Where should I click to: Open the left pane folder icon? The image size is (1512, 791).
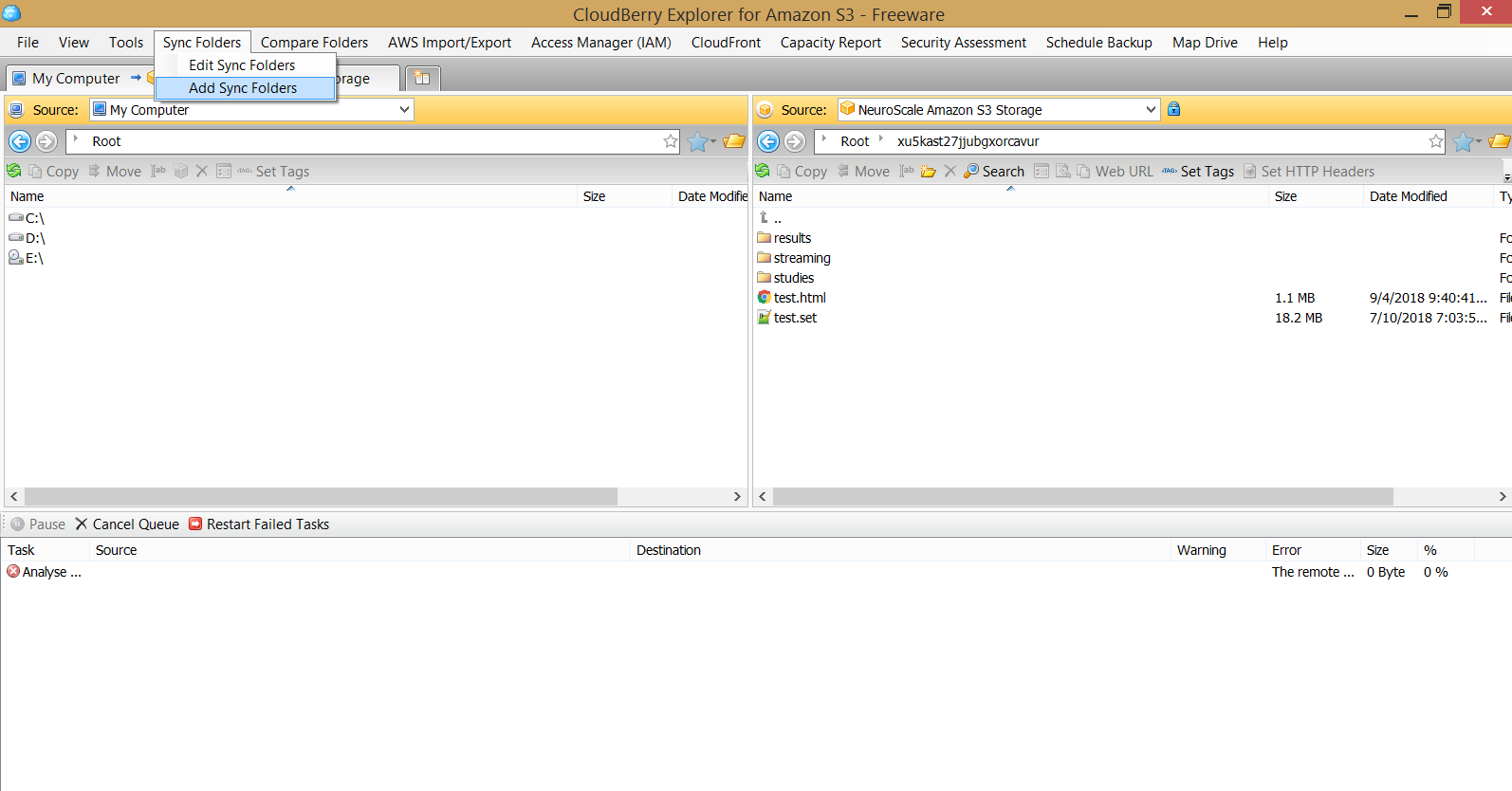coord(734,141)
